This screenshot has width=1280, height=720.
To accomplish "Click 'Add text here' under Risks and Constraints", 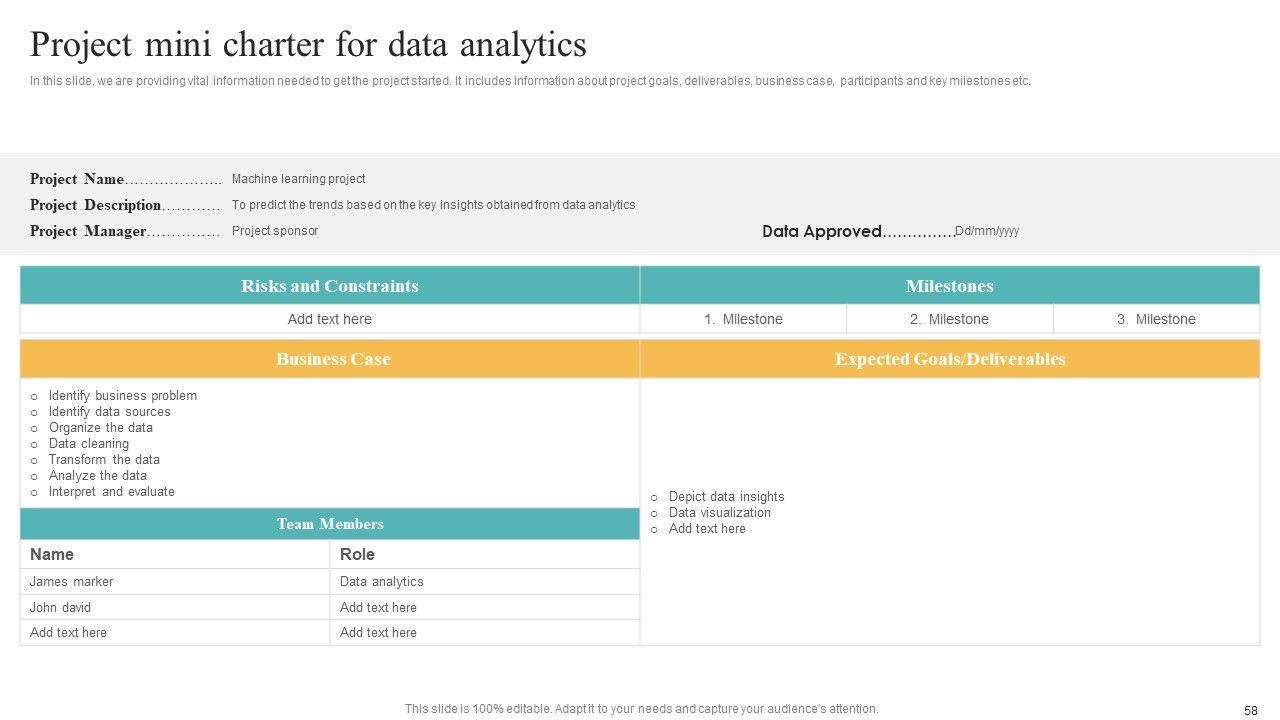I will point(330,319).
